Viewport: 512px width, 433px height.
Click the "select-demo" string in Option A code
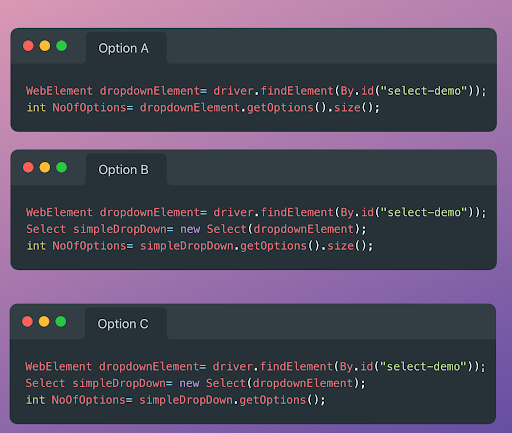pos(424,91)
